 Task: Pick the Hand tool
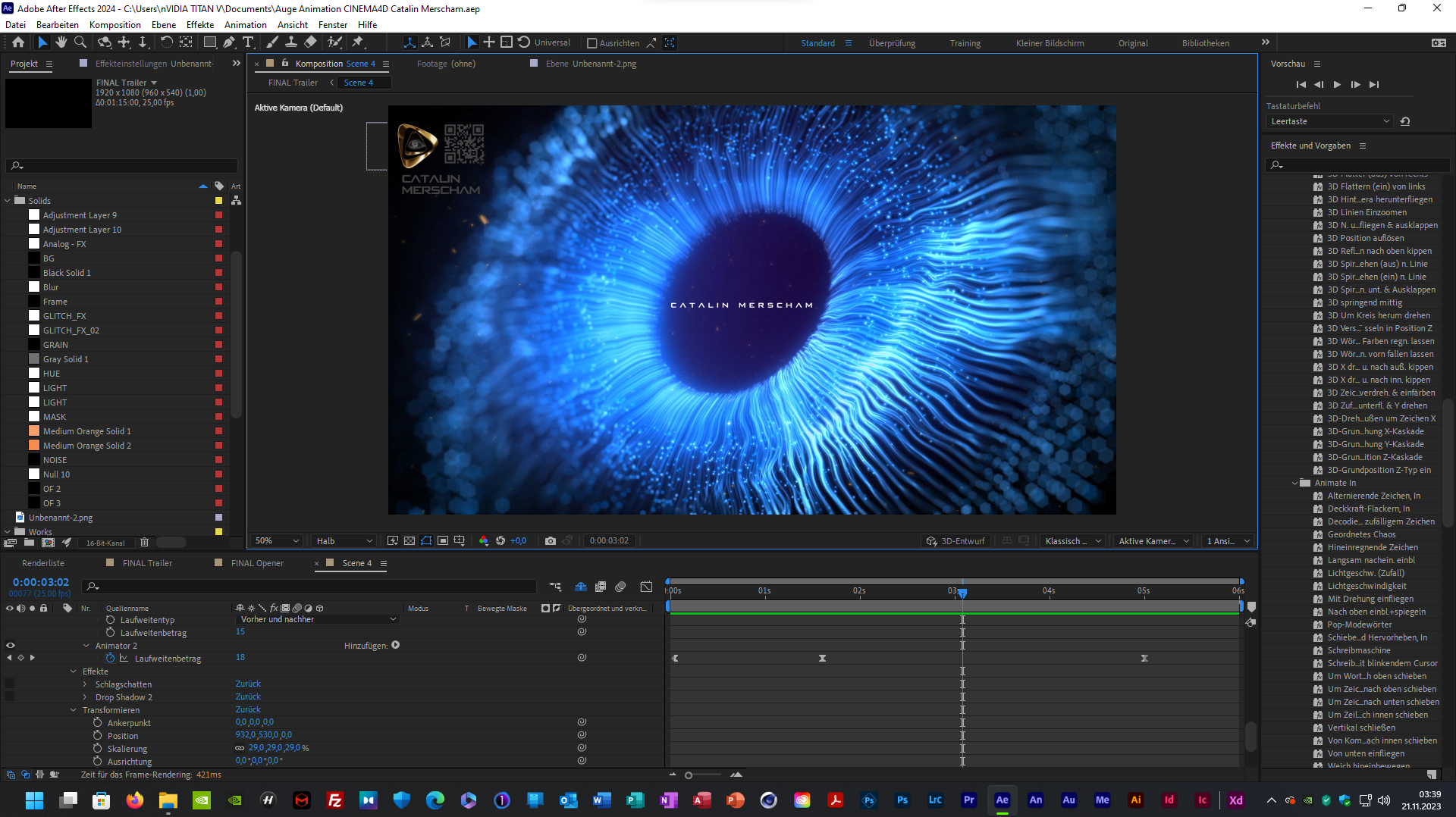point(61,42)
